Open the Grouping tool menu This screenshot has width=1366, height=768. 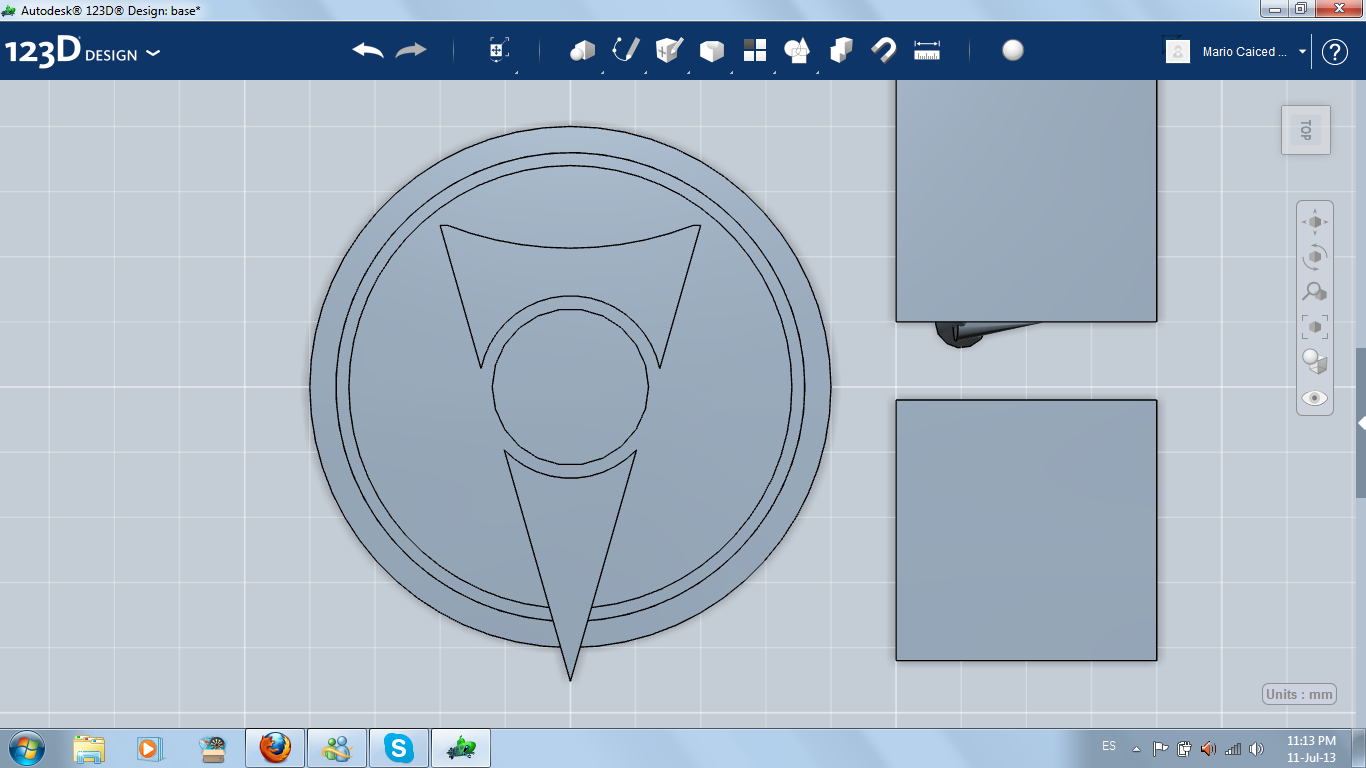(797, 51)
